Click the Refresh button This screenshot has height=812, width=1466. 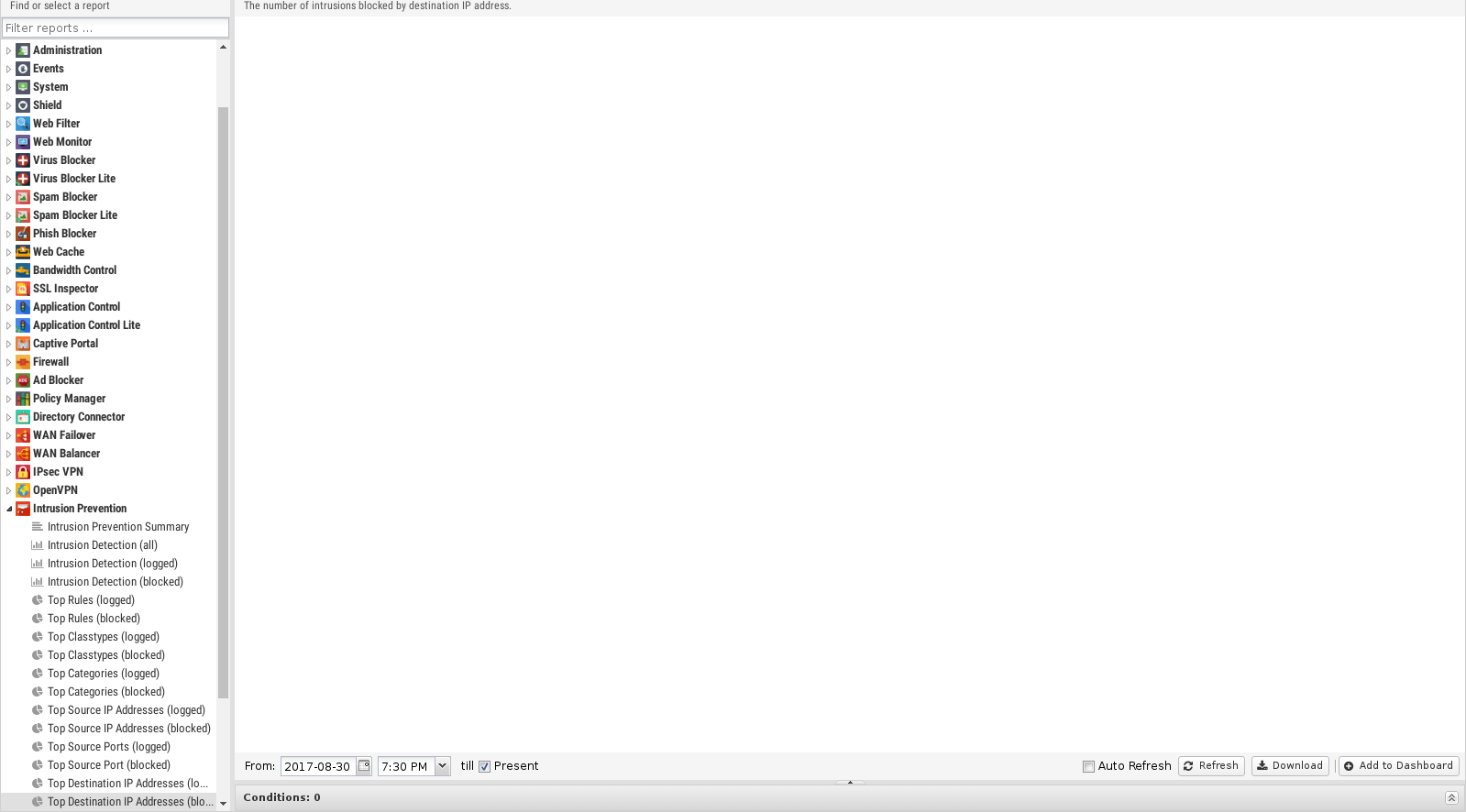(x=1211, y=766)
